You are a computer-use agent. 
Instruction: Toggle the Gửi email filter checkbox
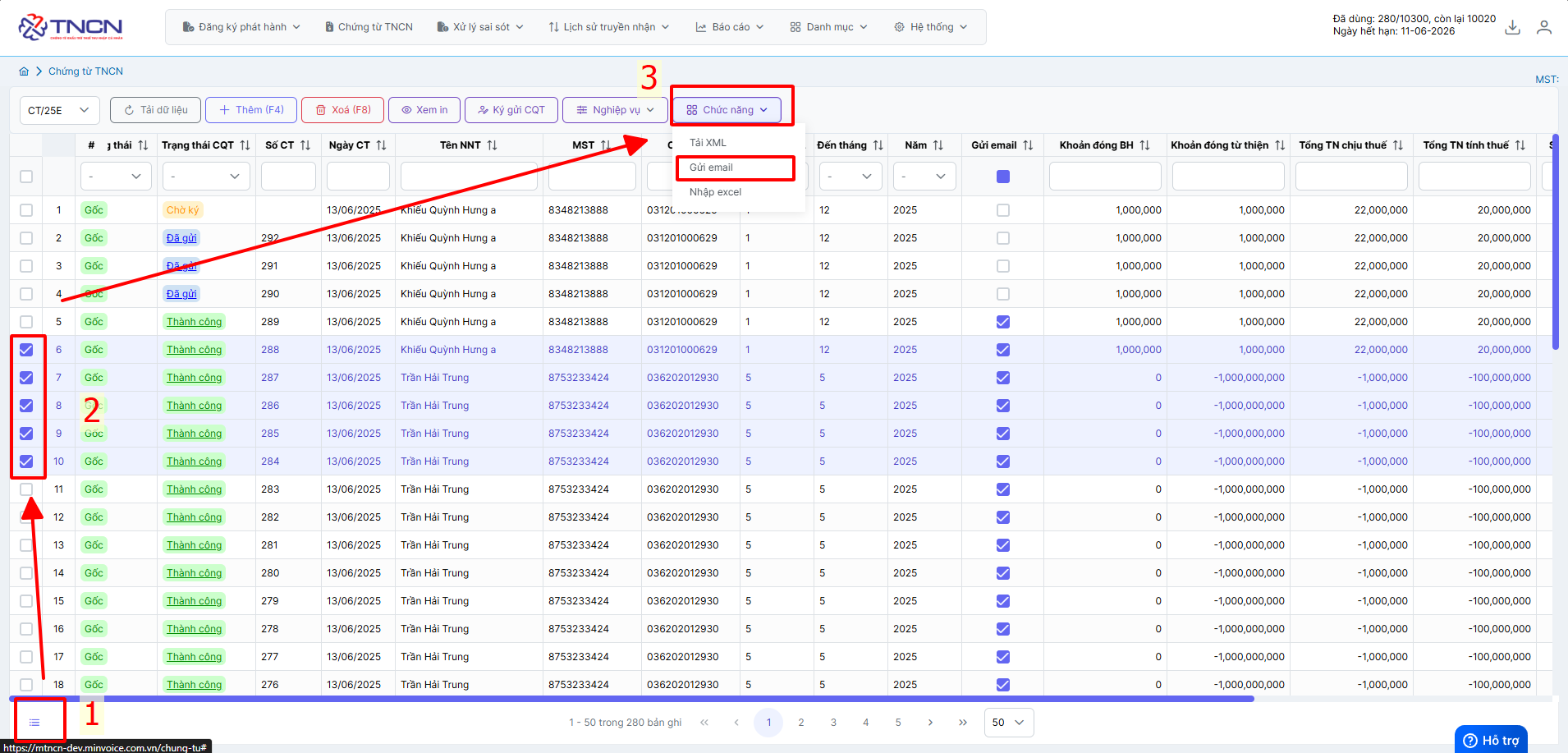(1003, 177)
